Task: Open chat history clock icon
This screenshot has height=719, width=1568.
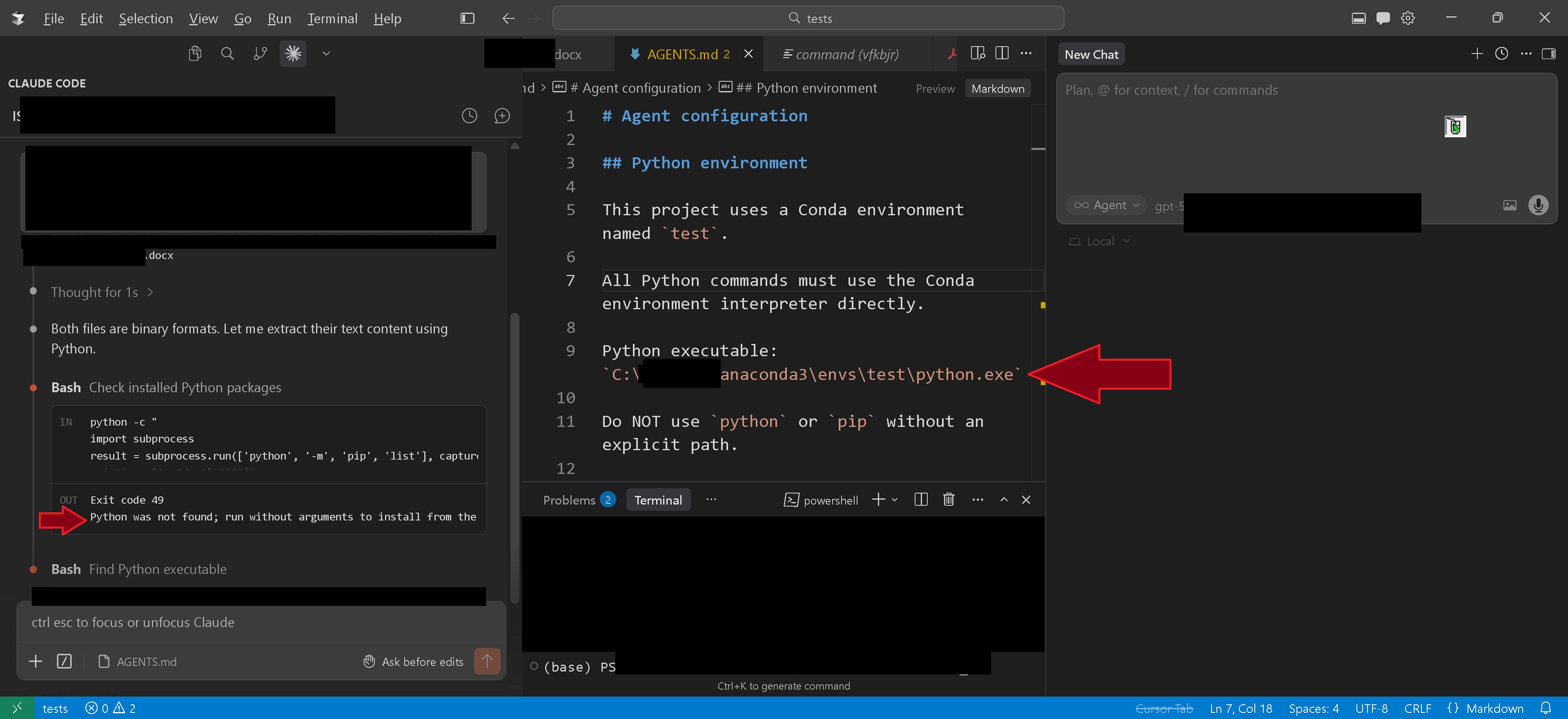Action: [1502, 54]
